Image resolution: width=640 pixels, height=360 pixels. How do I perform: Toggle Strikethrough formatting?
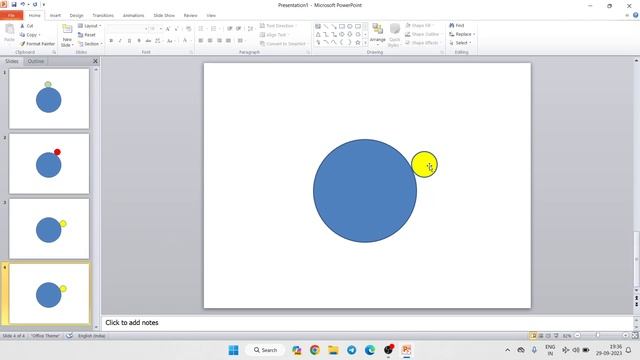pos(148,41)
